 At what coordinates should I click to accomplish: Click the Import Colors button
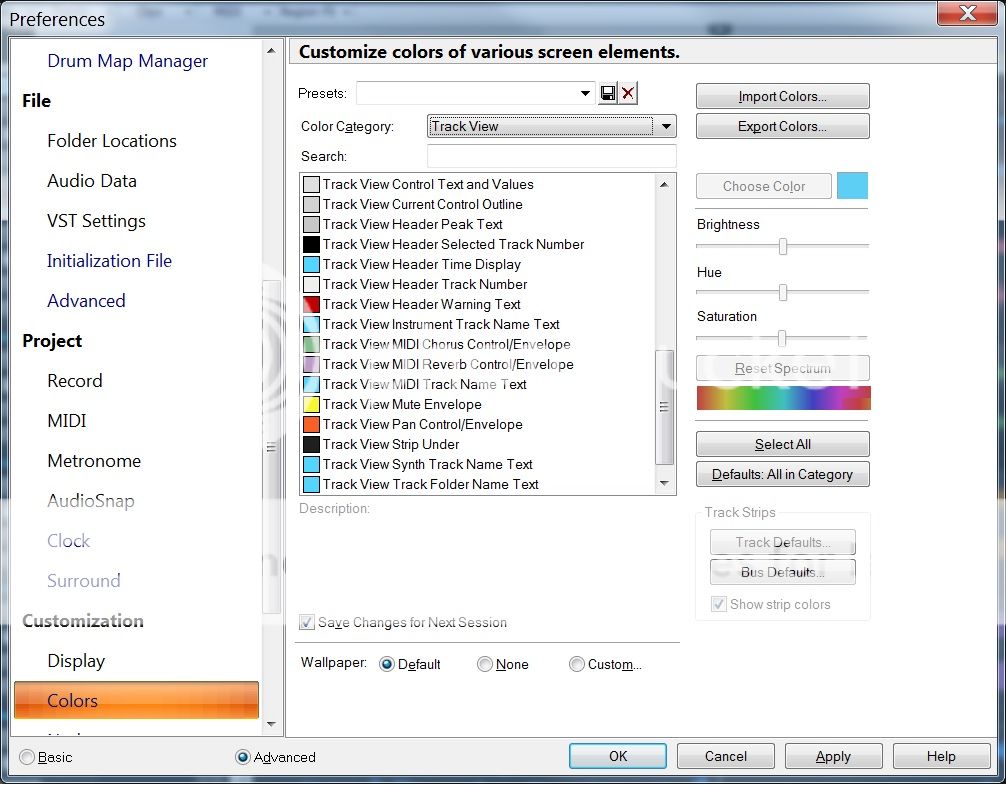click(x=782, y=96)
